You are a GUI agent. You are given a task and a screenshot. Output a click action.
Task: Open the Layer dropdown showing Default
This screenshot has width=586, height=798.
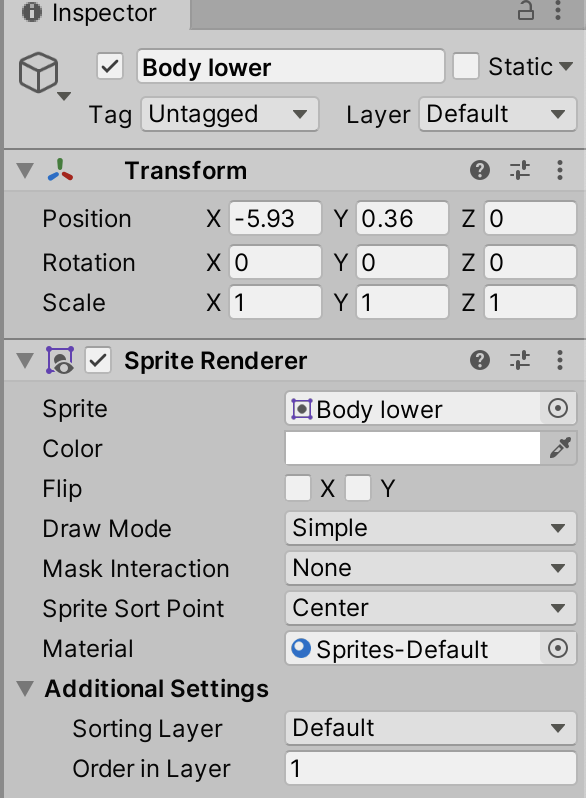497,115
